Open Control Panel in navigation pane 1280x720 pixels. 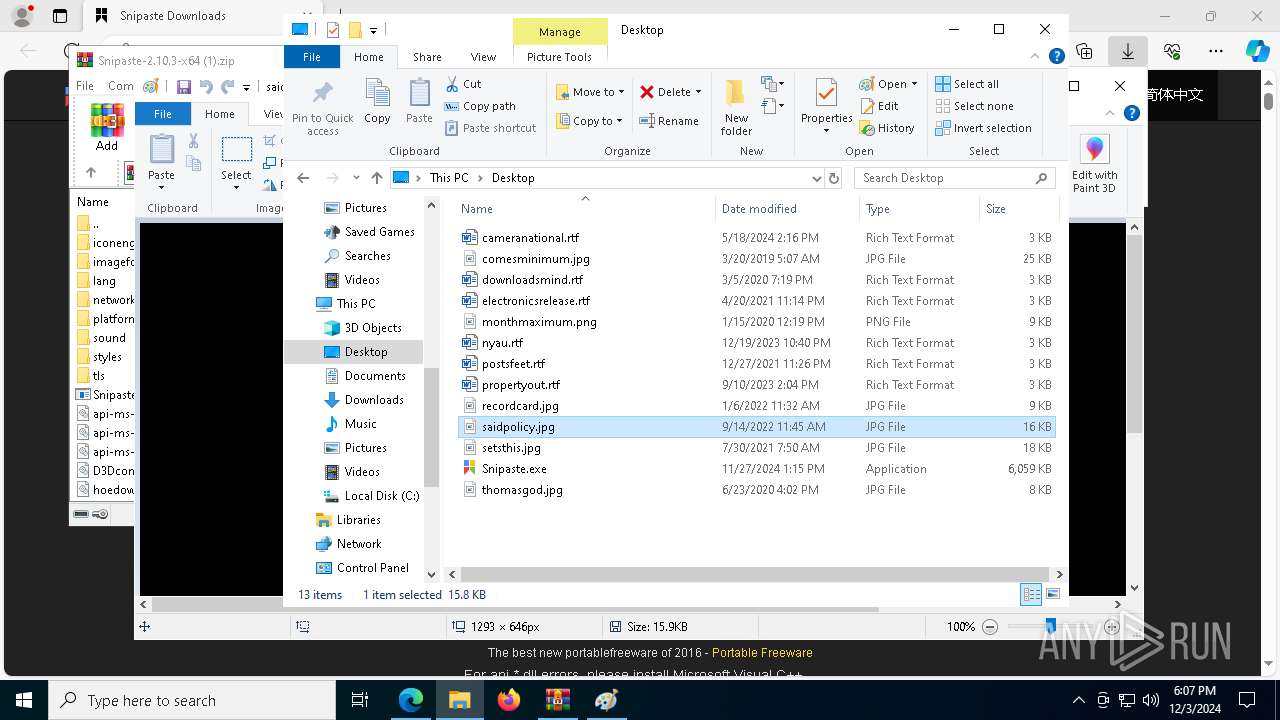372,568
